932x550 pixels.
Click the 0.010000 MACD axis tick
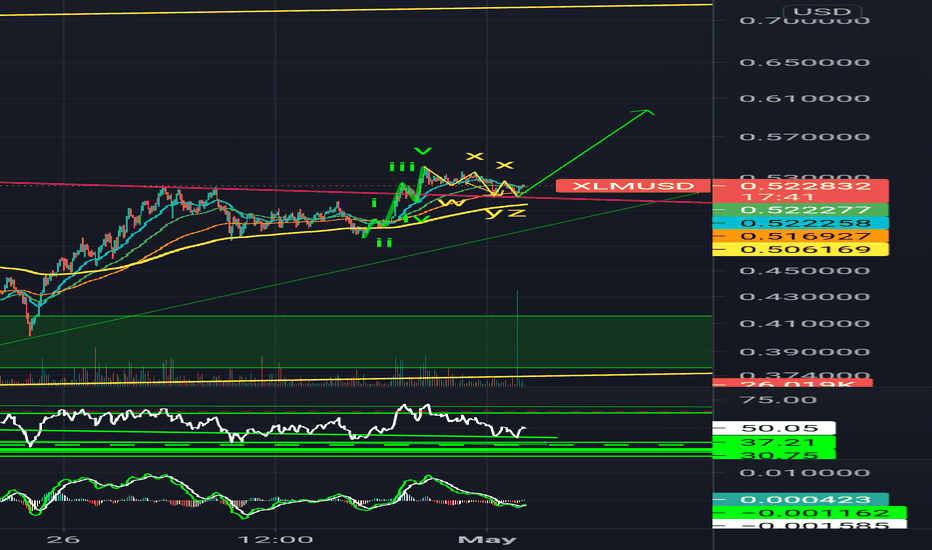tap(804, 473)
